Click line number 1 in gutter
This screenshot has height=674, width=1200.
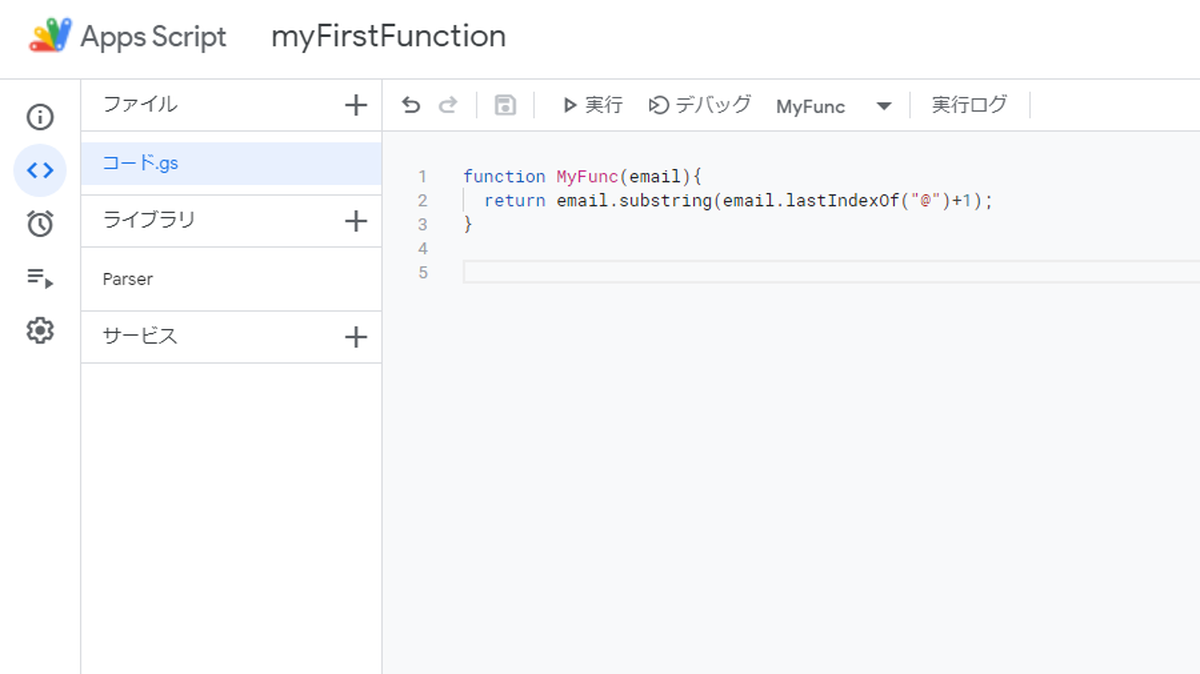(423, 176)
